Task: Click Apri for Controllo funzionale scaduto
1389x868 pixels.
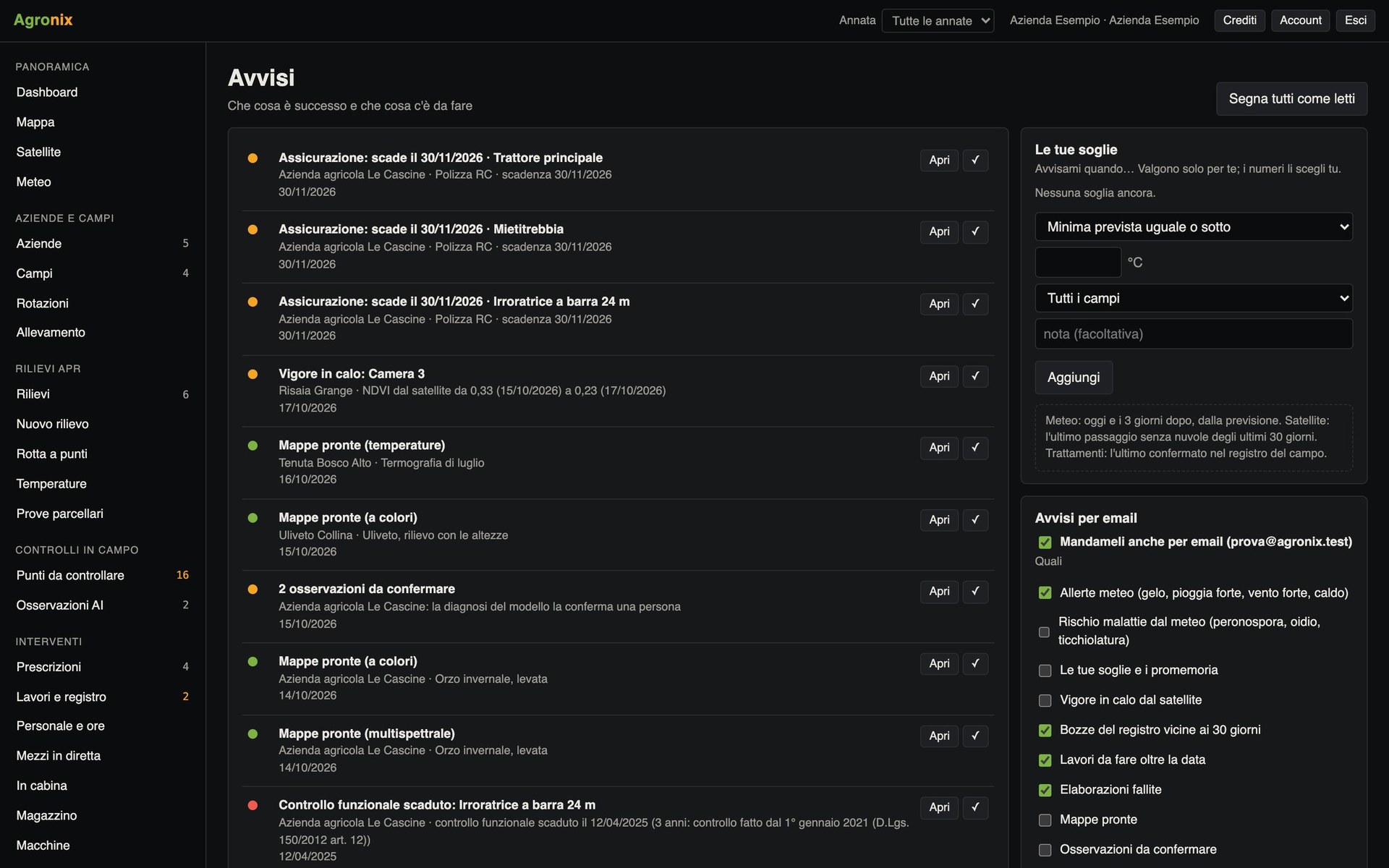Action: click(939, 807)
